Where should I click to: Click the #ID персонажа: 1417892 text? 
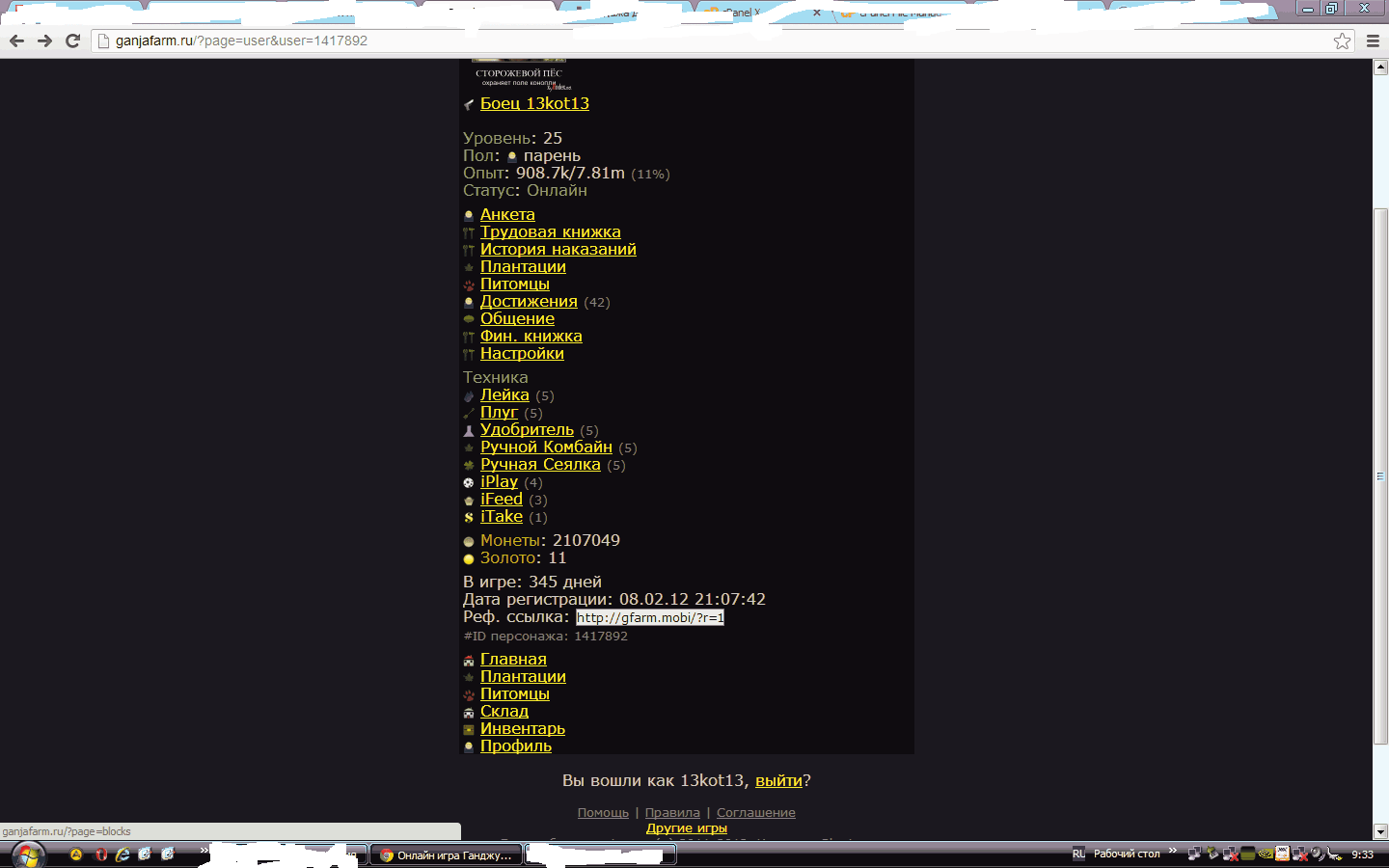546,637
